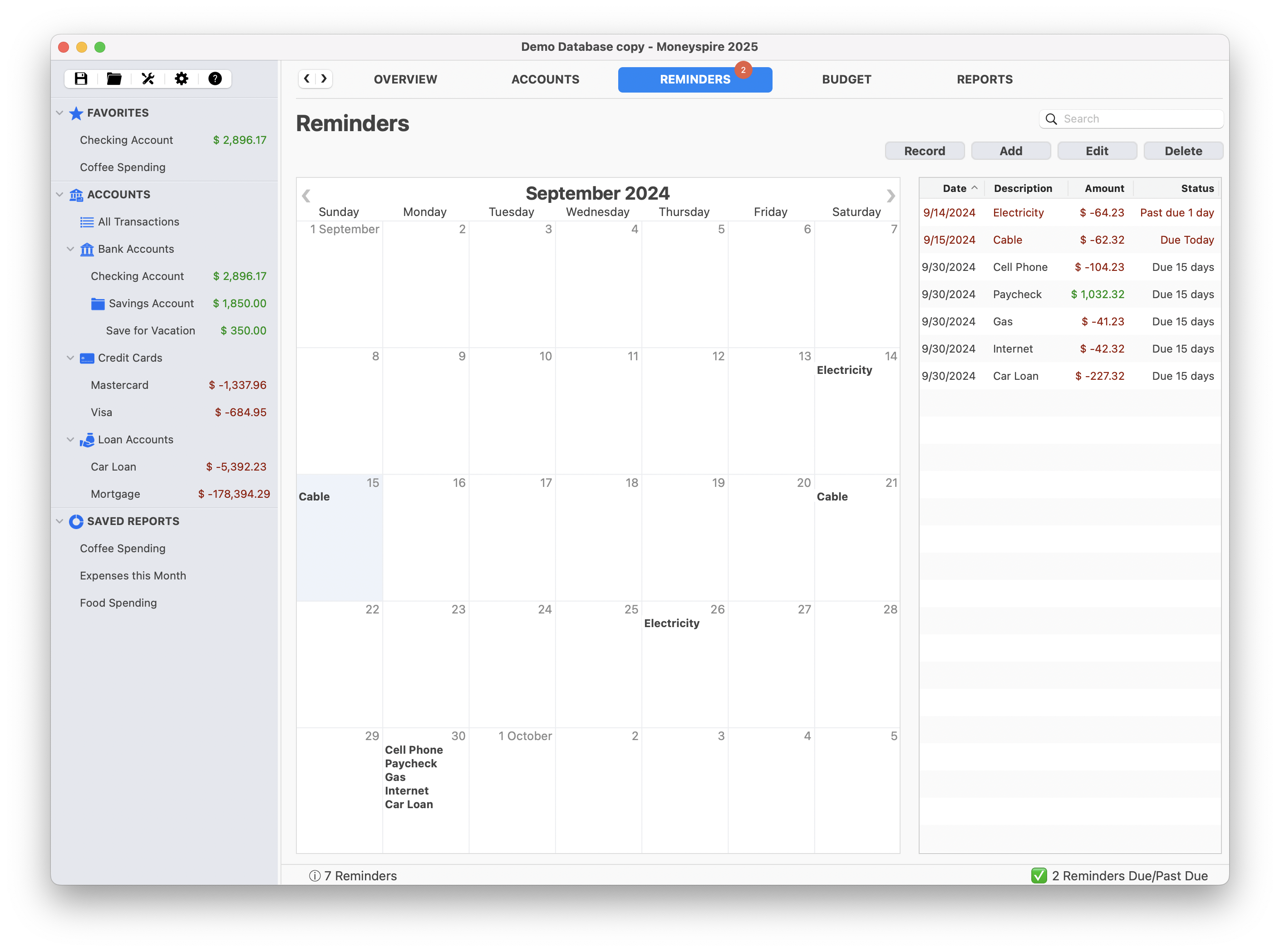Click the Savings Account folder icon
Screen dimensions: 1280x952
click(98, 304)
